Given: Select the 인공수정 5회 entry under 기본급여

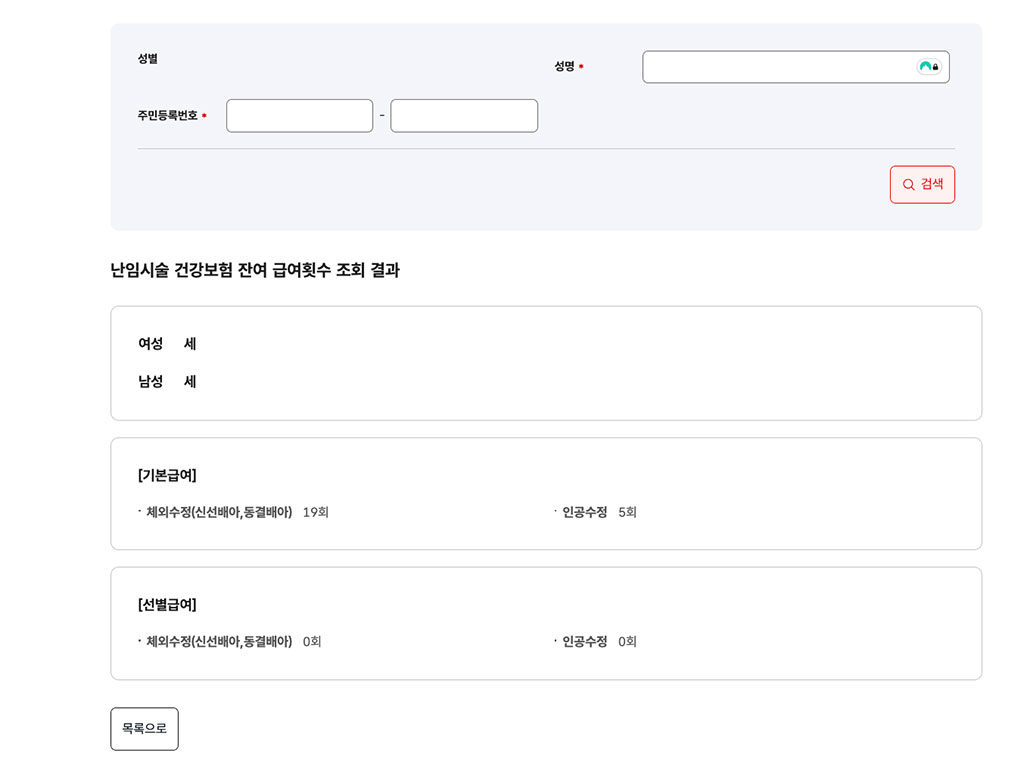Looking at the screenshot, I should 595,511.
